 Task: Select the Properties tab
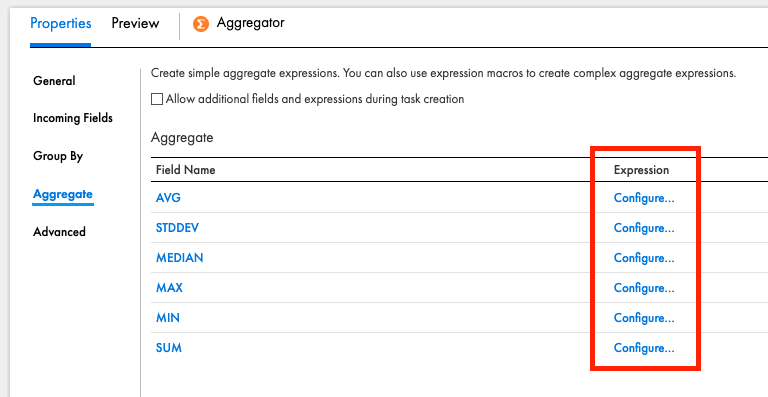click(61, 23)
